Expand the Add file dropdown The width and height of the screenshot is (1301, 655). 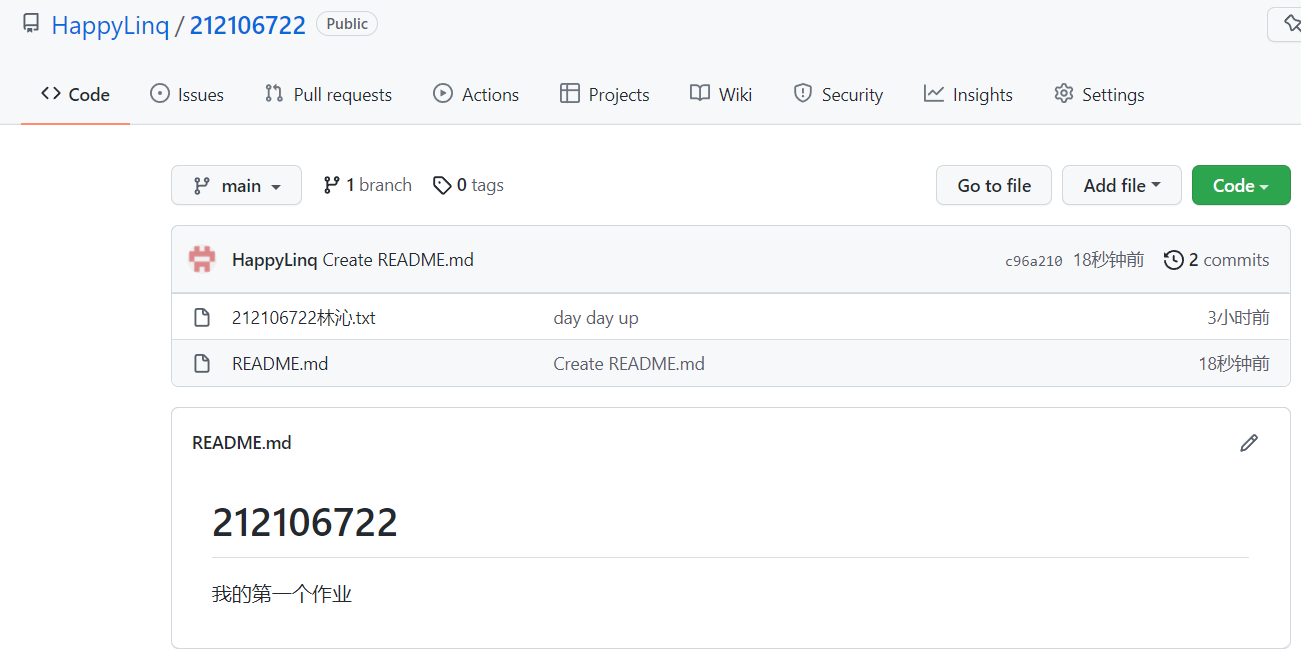(x=1121, y=185)
